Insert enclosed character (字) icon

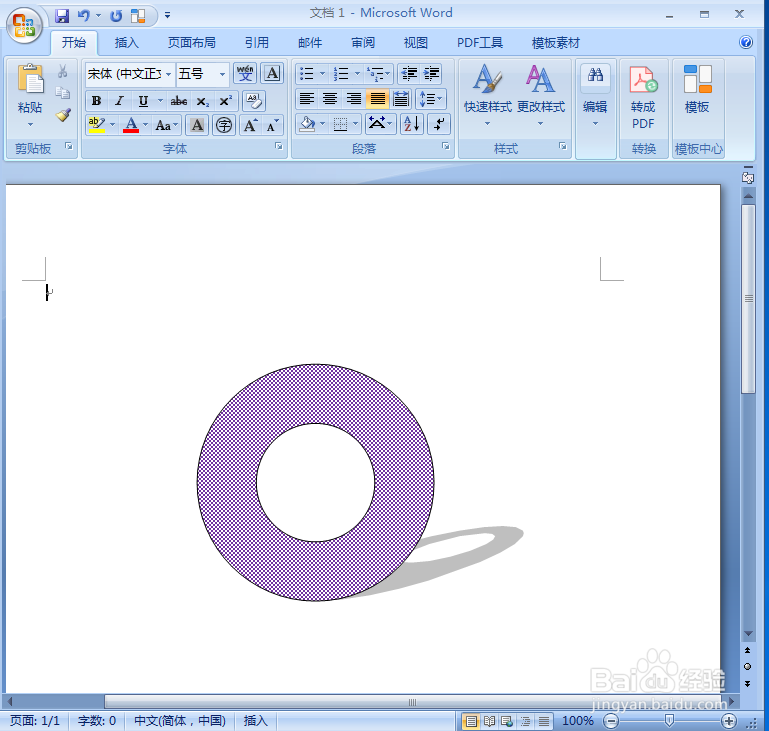tap(224, 126)
